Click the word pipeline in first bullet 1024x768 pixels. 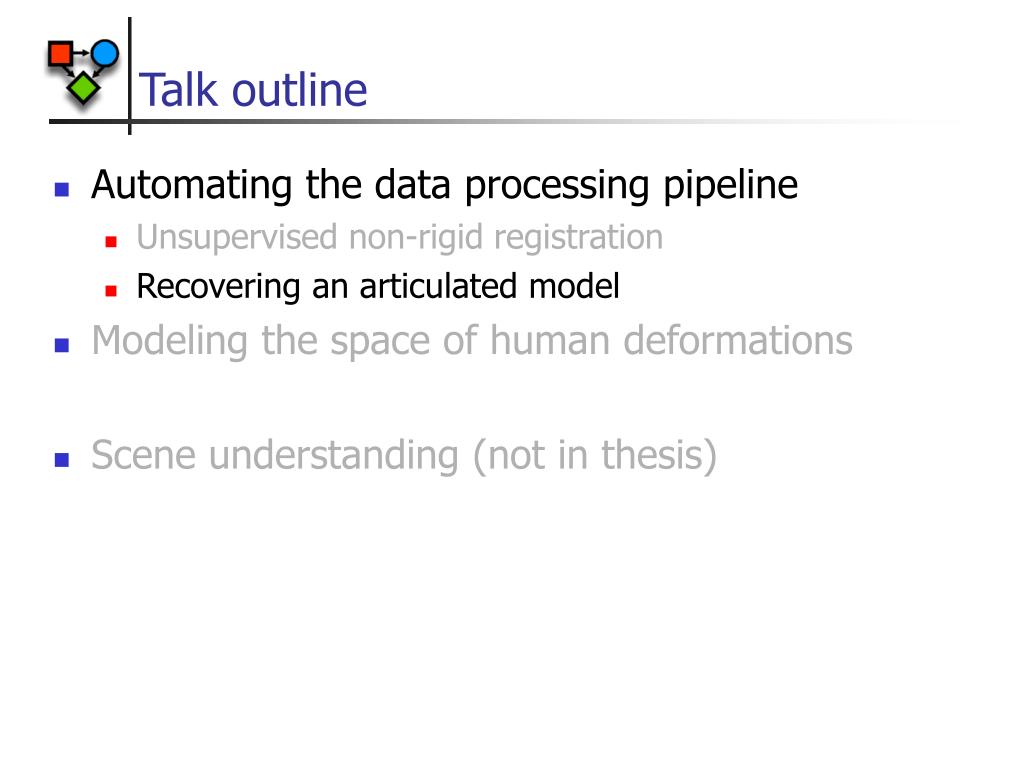(731, 187)
